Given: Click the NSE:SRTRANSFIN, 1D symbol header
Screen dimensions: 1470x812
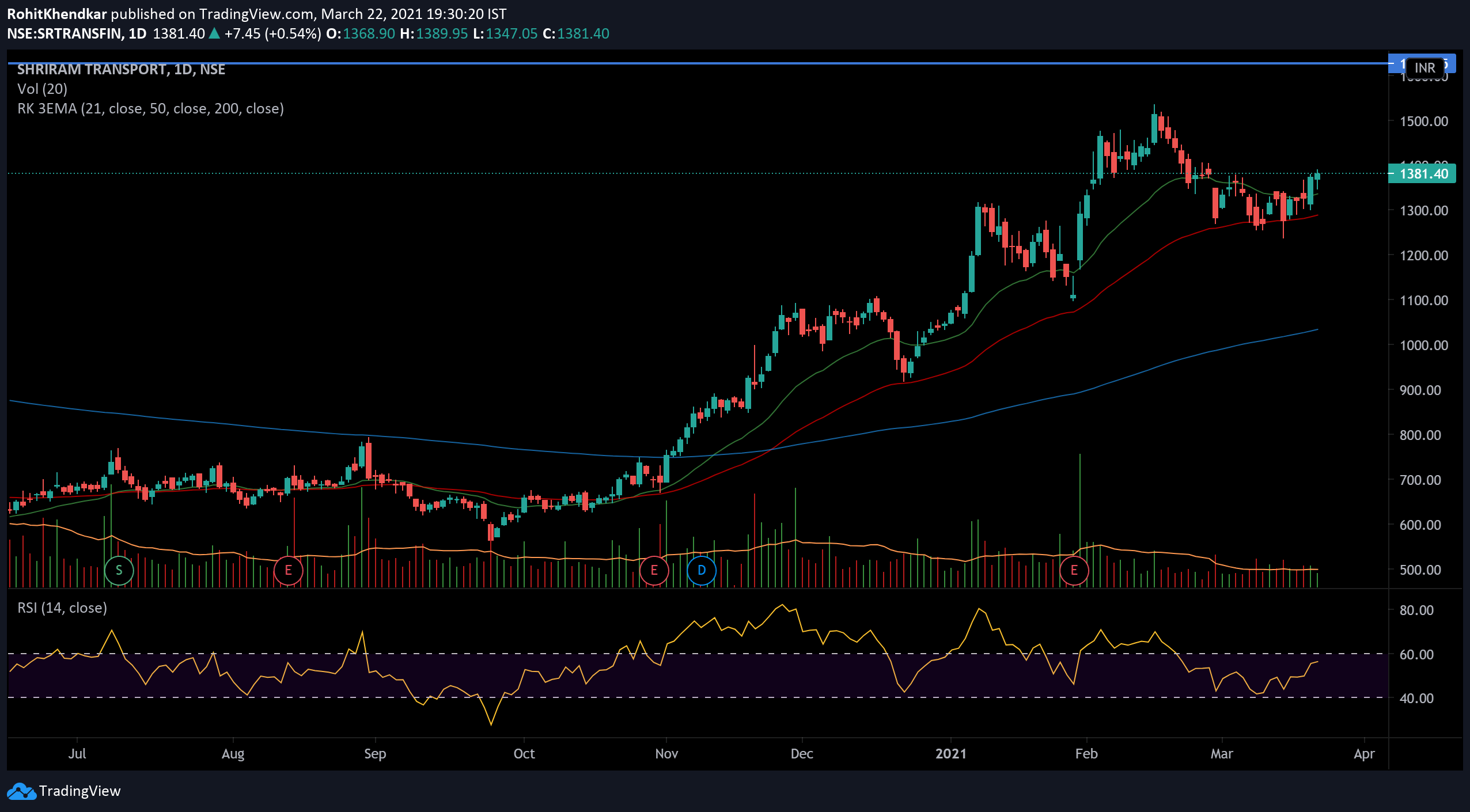Looking at the screenshot, I should point(77,33).
